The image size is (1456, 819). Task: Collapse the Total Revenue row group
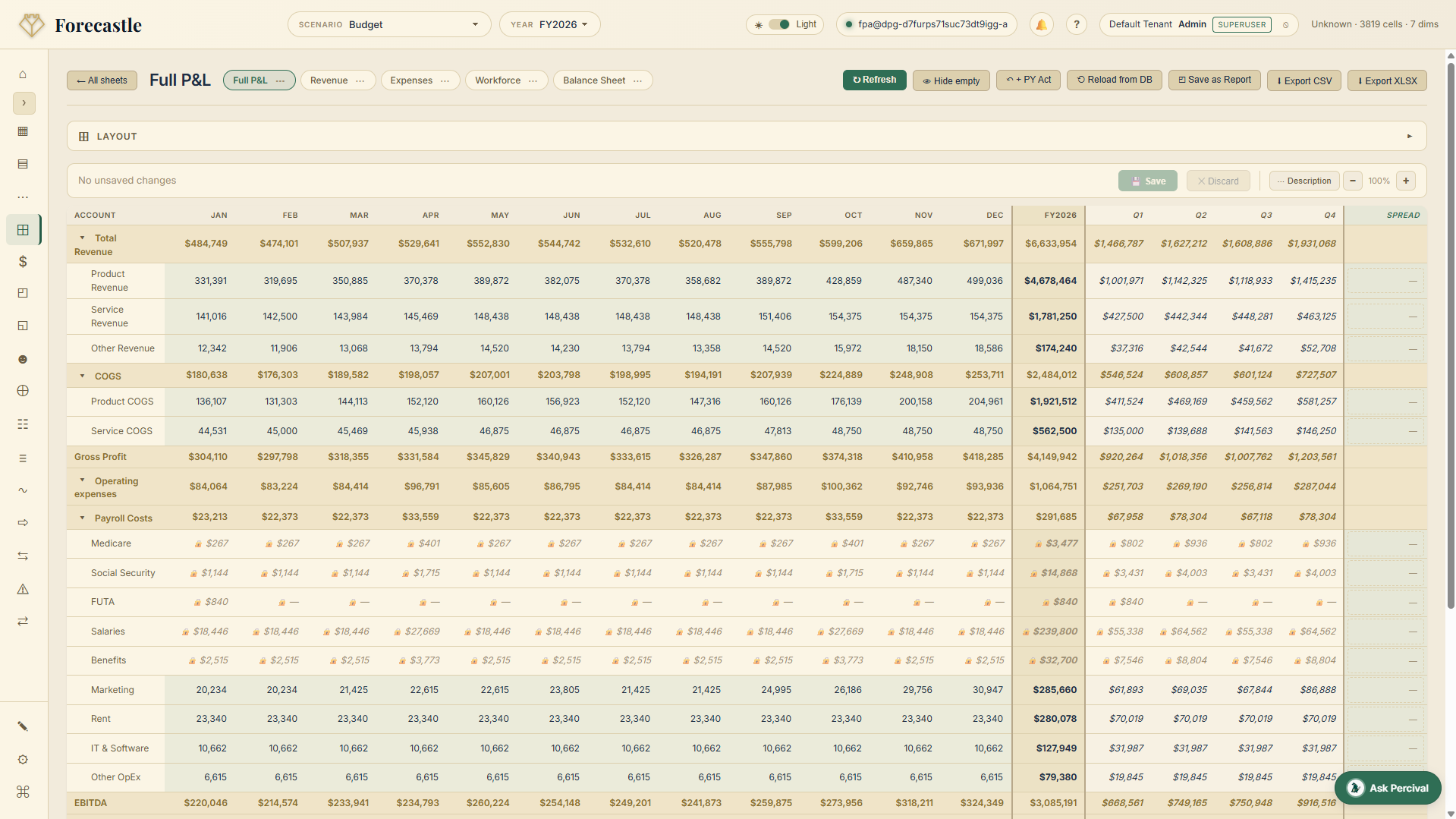point(83,238)
